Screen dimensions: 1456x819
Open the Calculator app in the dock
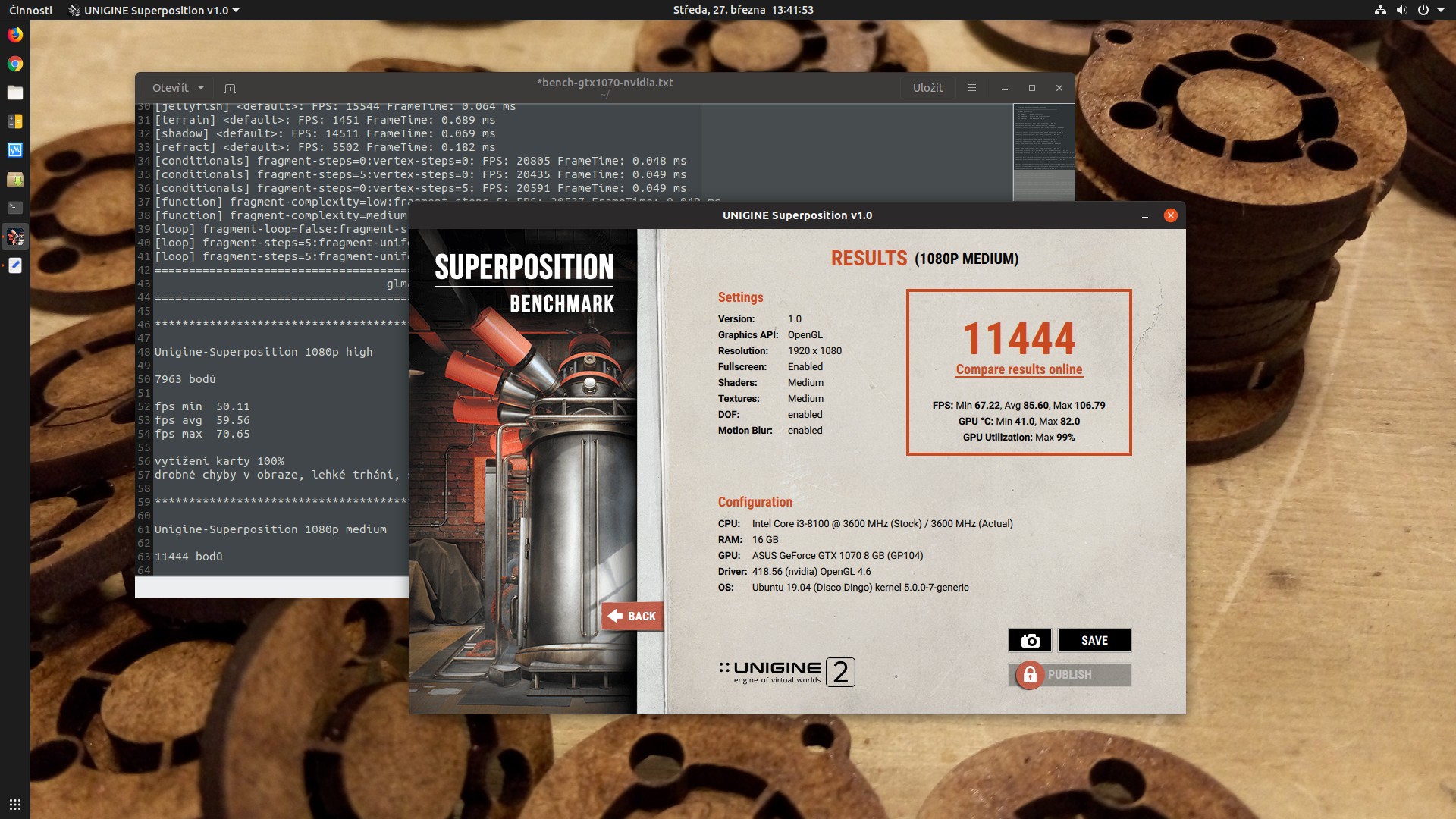15,121
